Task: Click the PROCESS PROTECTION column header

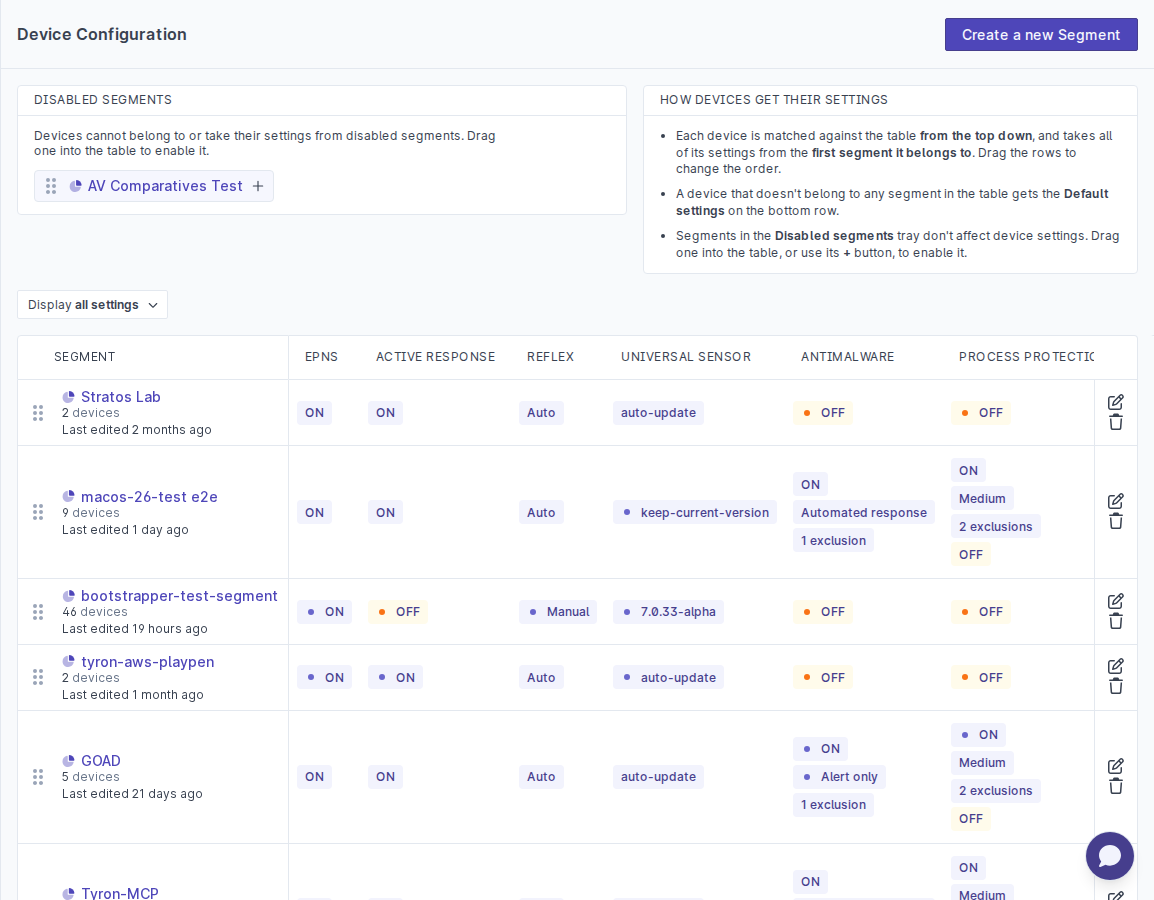Action: pyautogui.click(x=1026, y=357)
